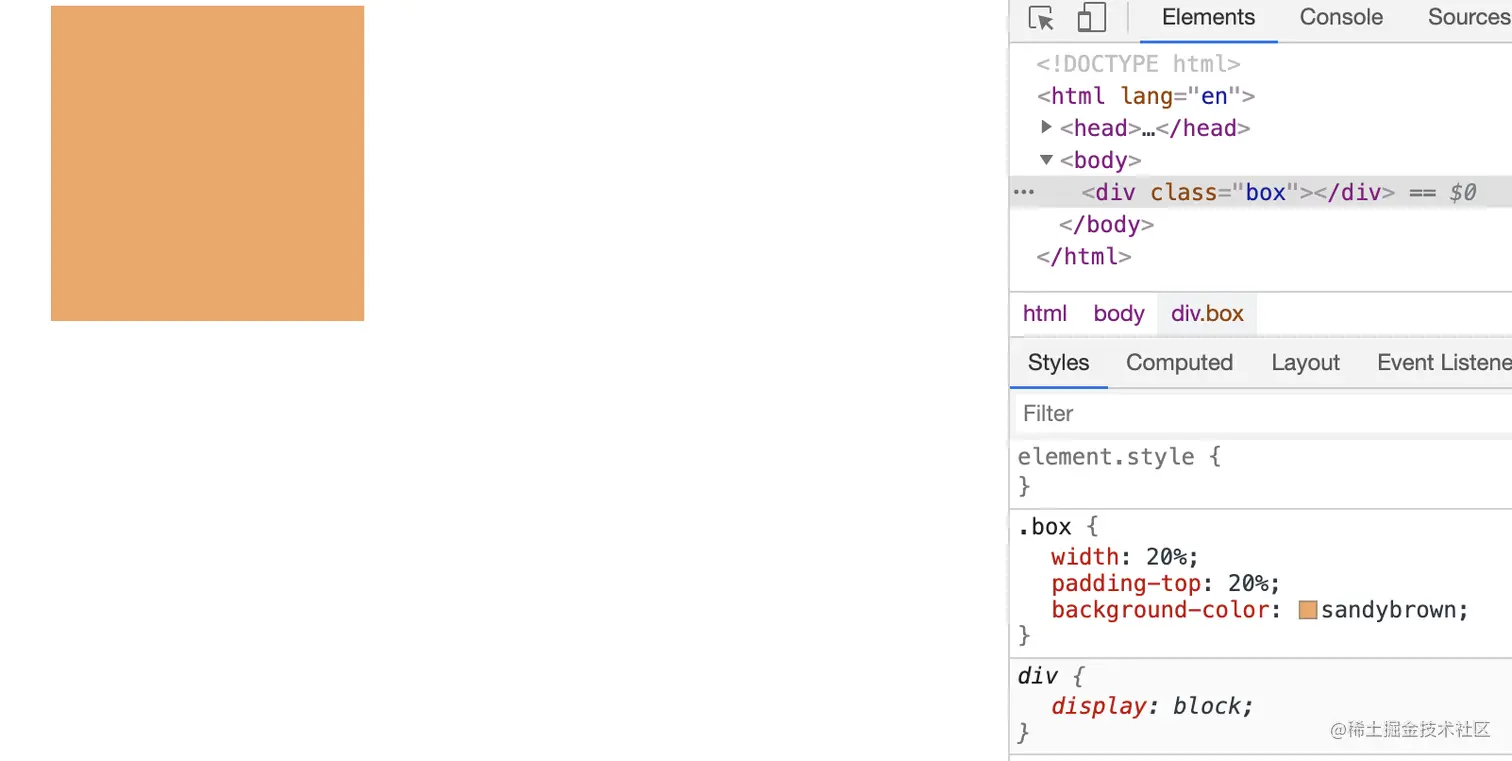Expand the head node in DOM tree
Image resolution: width=1512 pixels, height=761 pixels.
pyautogui.click(x=1046, y=127)
